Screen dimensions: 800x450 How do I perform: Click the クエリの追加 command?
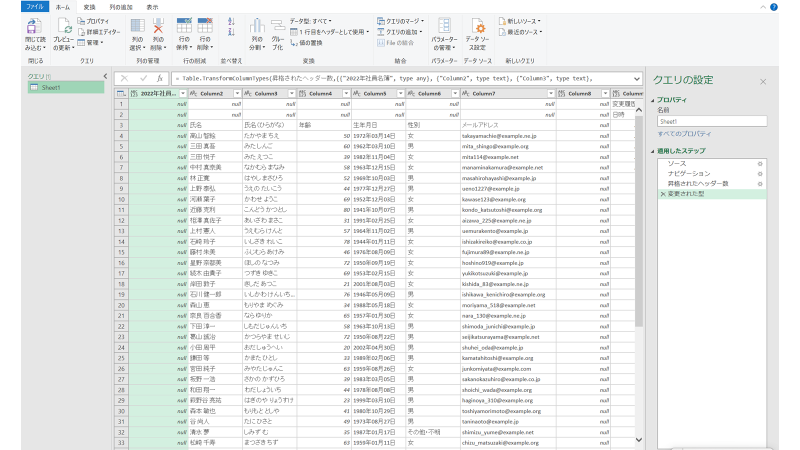[x=400, y=32]
